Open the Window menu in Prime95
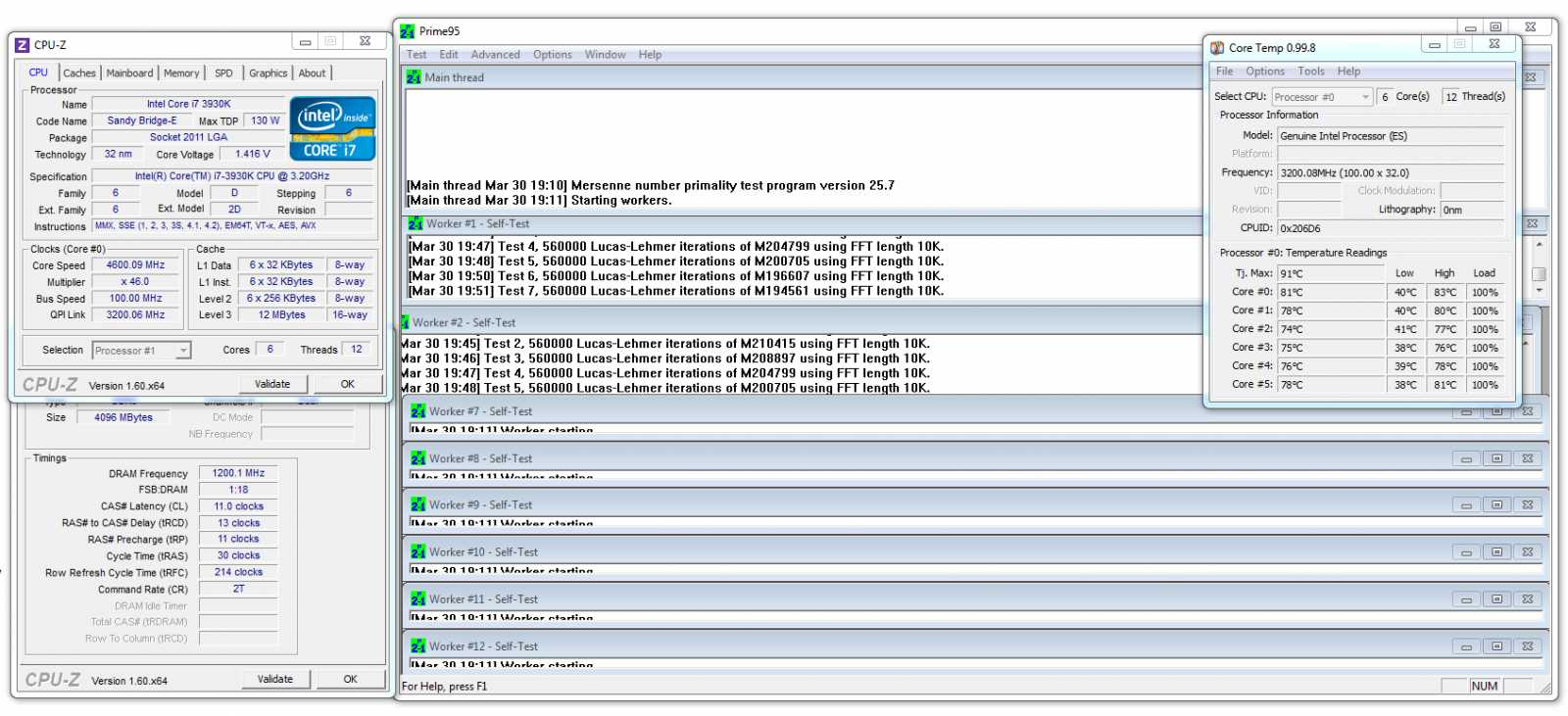Image resolution: width=1568 pixels, height=716 pixels. pyautogui.click(x=605, y=55)
